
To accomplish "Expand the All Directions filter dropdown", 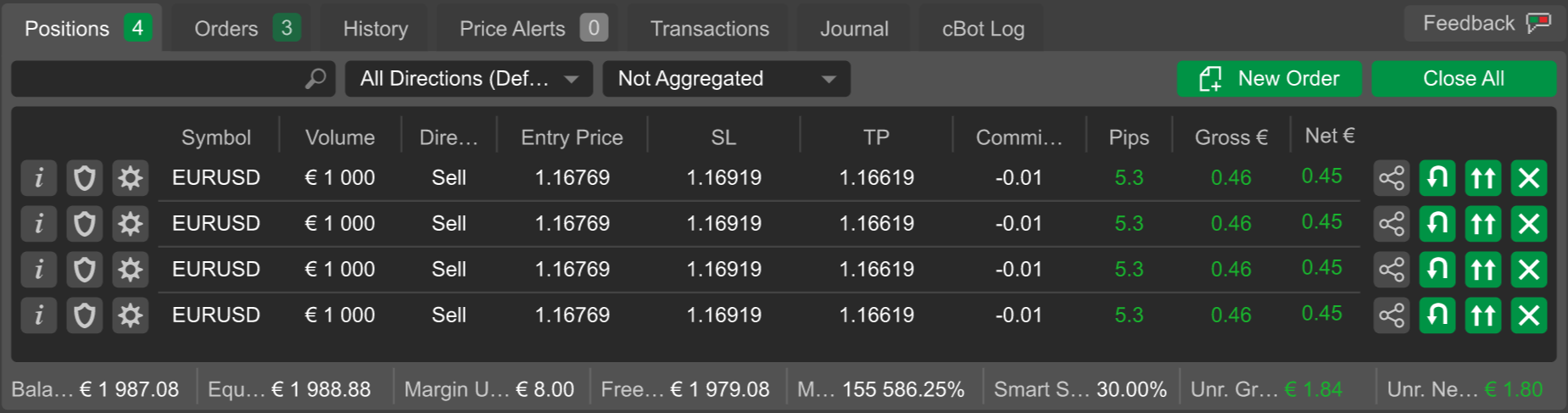I will (469, 79).
